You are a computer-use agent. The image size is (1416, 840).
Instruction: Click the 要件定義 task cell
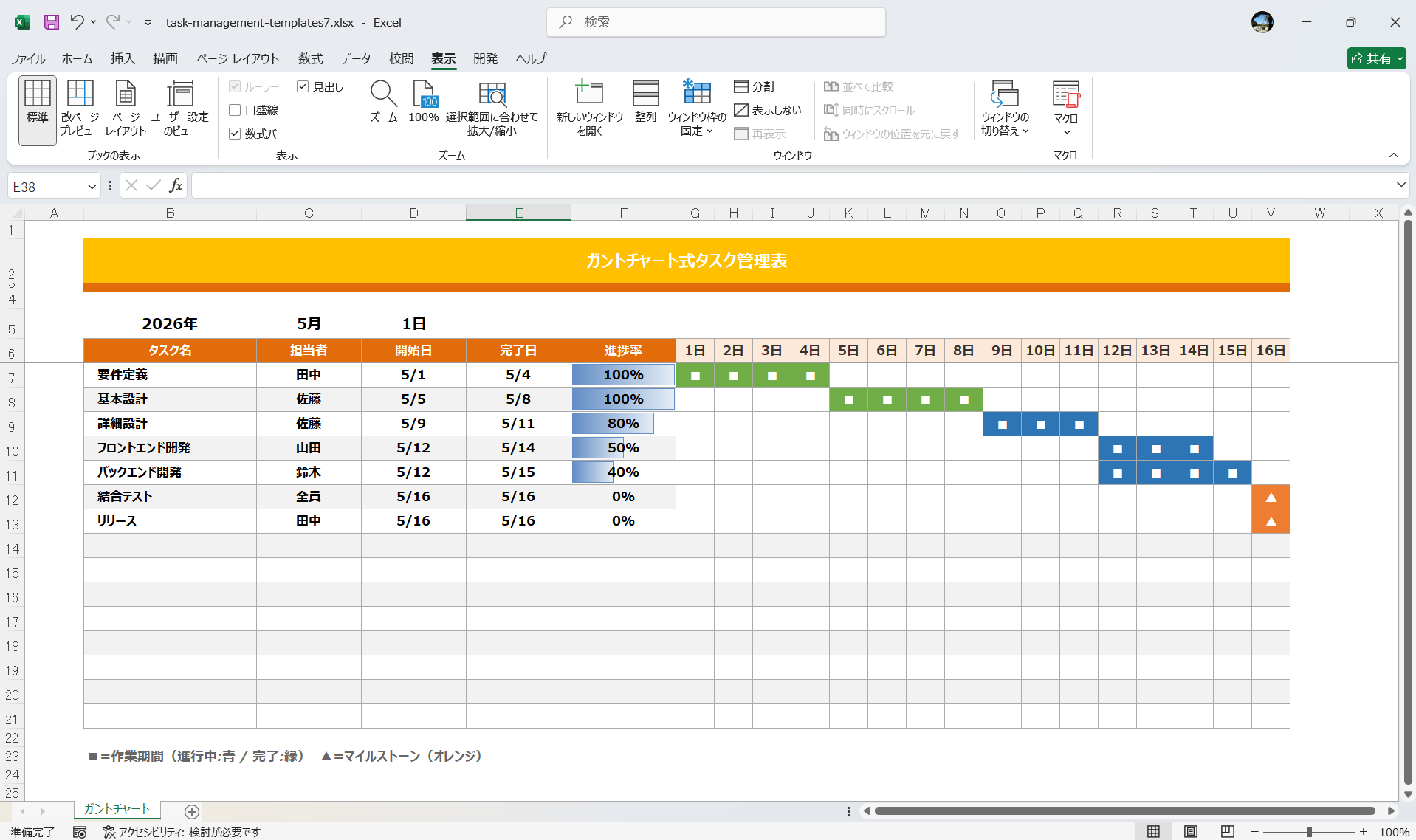(x=170, y=375)
